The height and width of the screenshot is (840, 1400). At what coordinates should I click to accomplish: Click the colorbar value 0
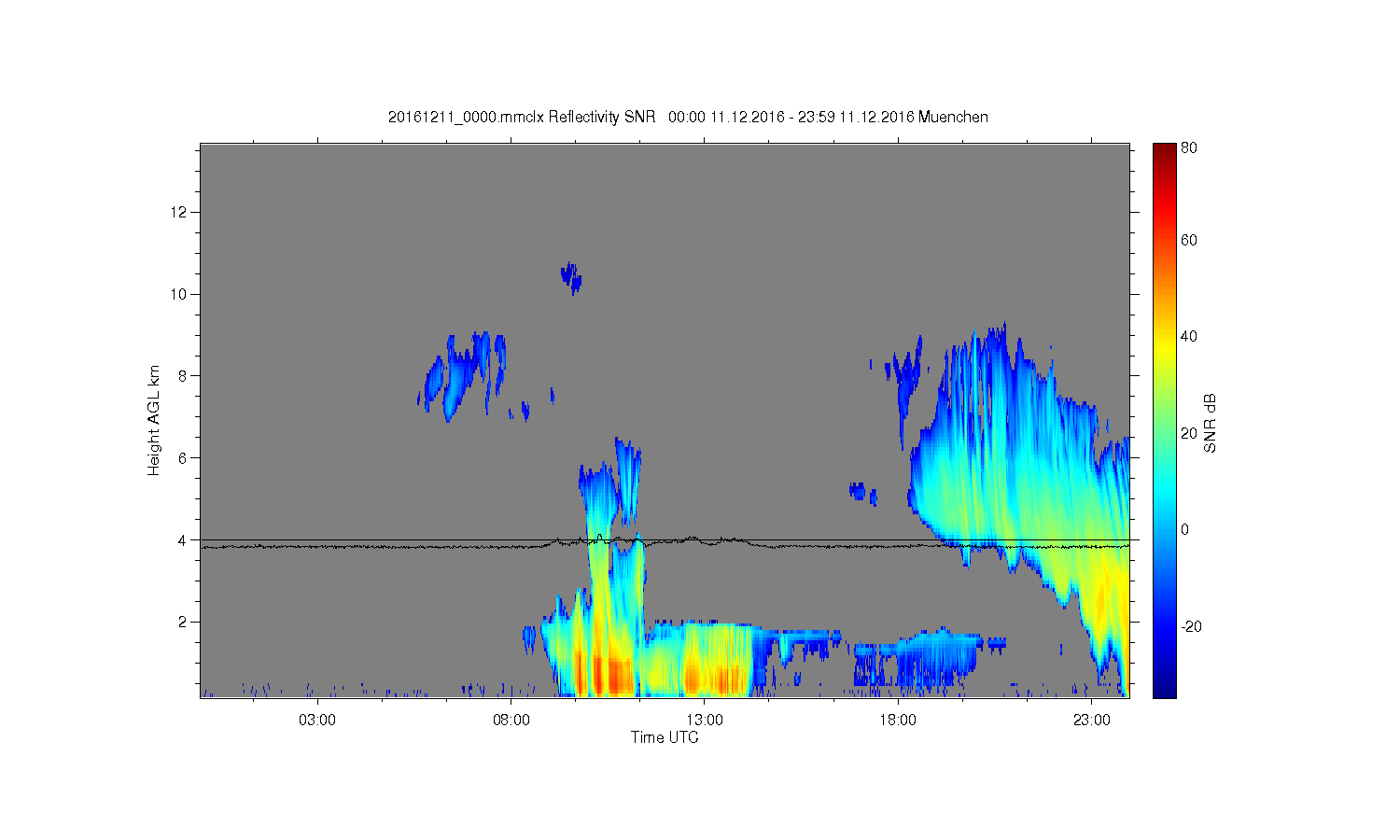coord(1185,529)
